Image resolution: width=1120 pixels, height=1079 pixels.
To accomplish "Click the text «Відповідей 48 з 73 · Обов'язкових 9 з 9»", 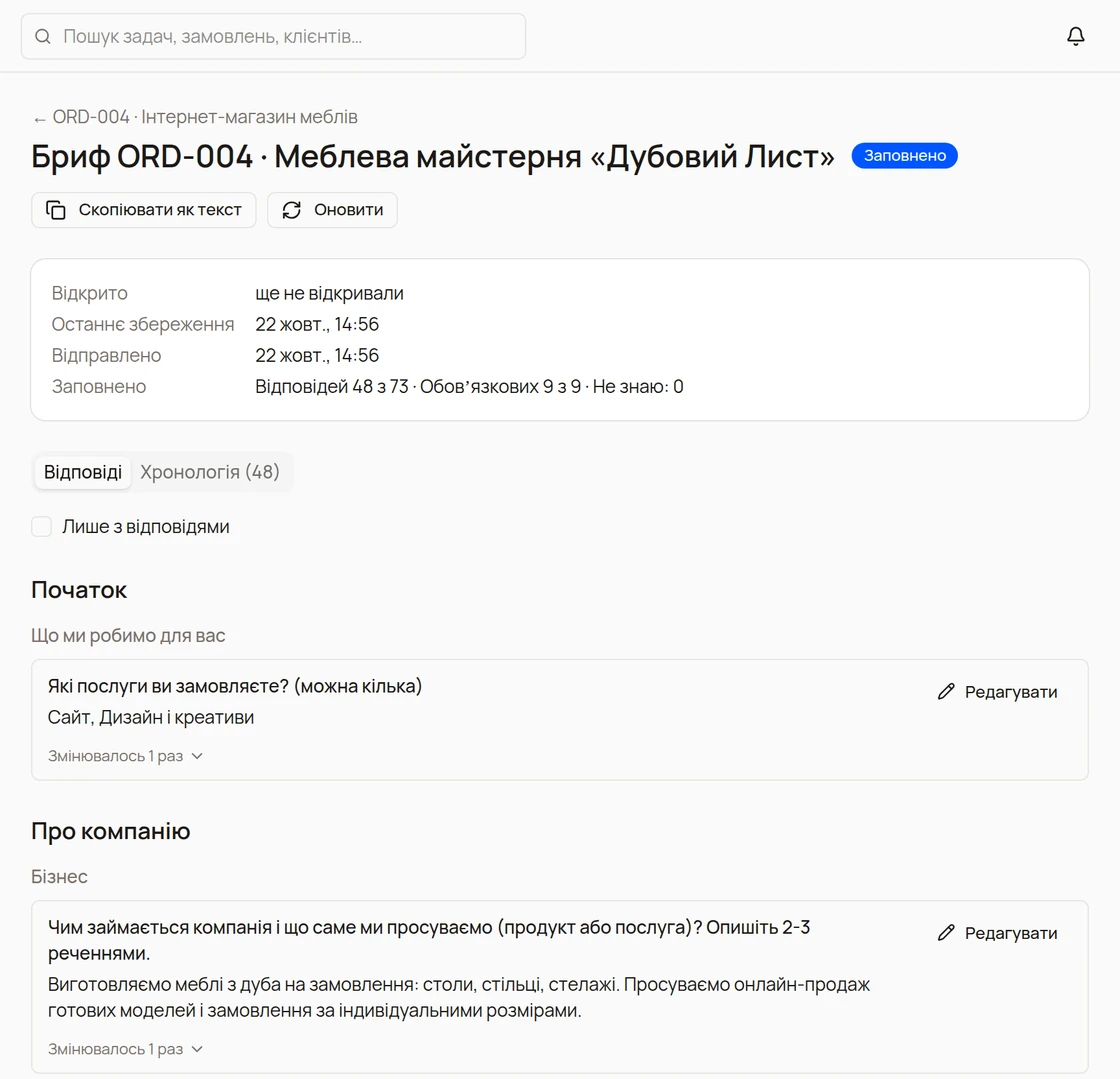I will tap(419, 387).
